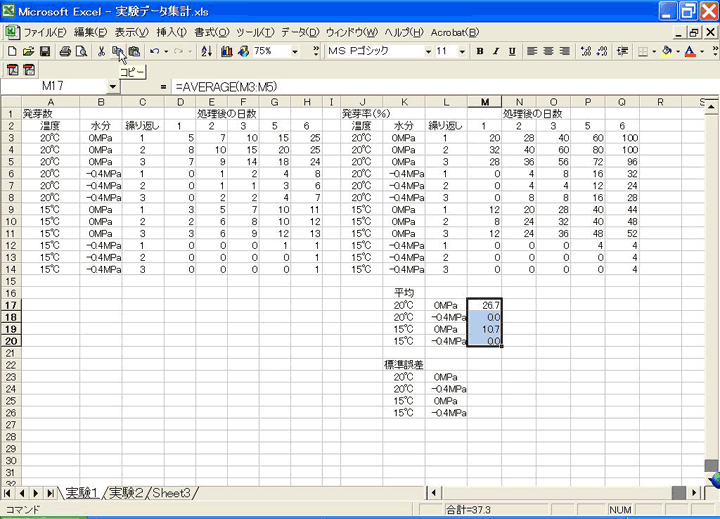Viewport: 720px width, 519px height.
Task: Expand the font size 11 dropdown
Action: pos(464,51)
